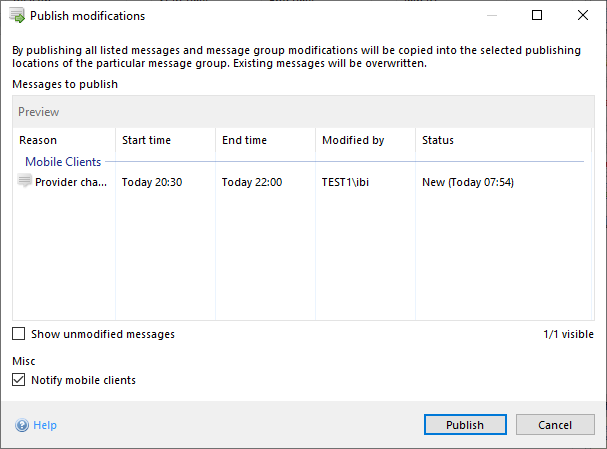This screenshot has width=607, height=449.
Task: Click the New (Today 07:54) status cell
Action: point(467,182)
